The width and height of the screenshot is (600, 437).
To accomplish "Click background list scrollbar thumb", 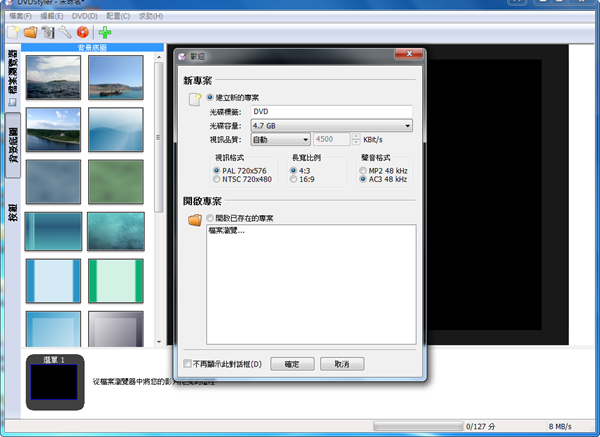I will [159, 137].
